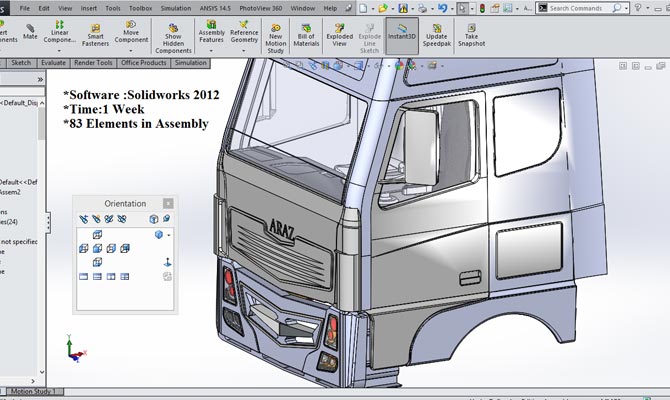Image resolution: width=670 pixels, height=400 pixels.
Task: Open the Undo history dropdown arrow
Action: click(x=452, y=9)
